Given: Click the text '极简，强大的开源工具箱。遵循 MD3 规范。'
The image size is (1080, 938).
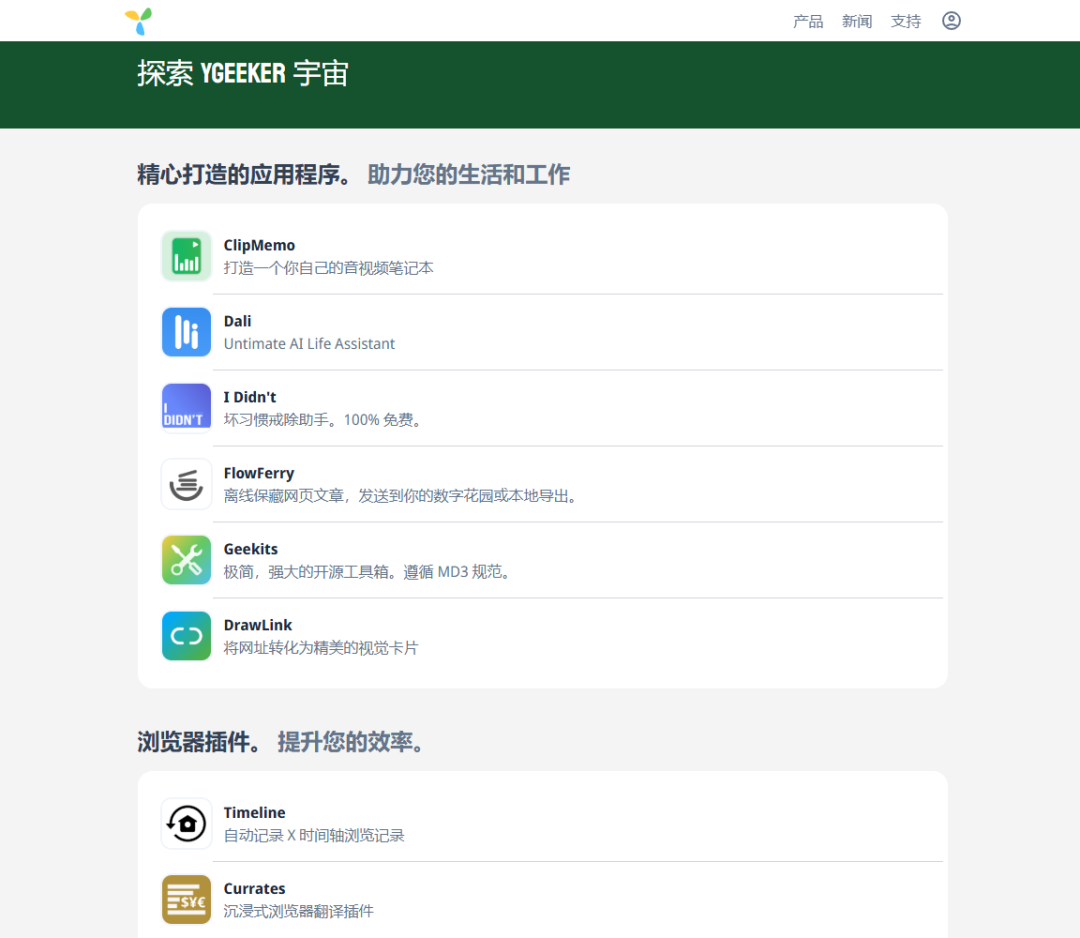Looking at the screenshot, I should 366,572.
